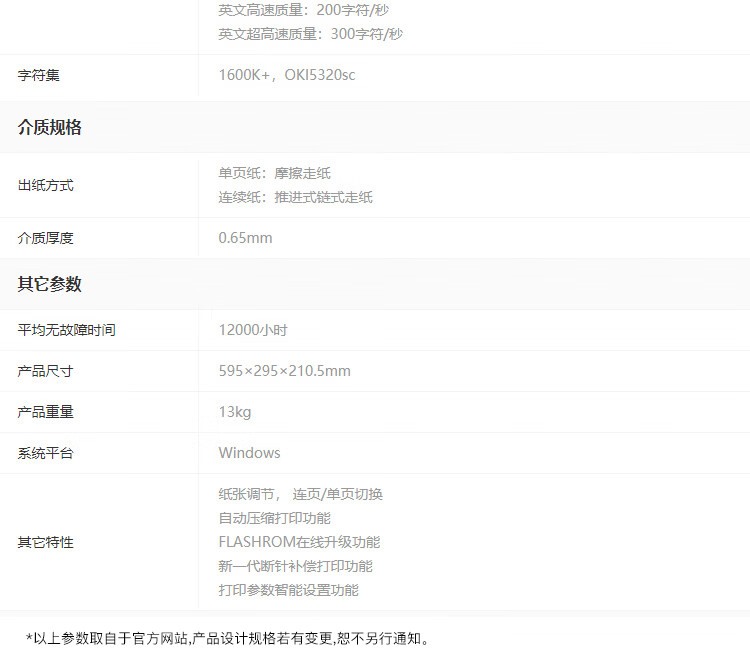Select the 字符集 row label
The height and width of the screenshot is (657, 750).
(39, 75)
